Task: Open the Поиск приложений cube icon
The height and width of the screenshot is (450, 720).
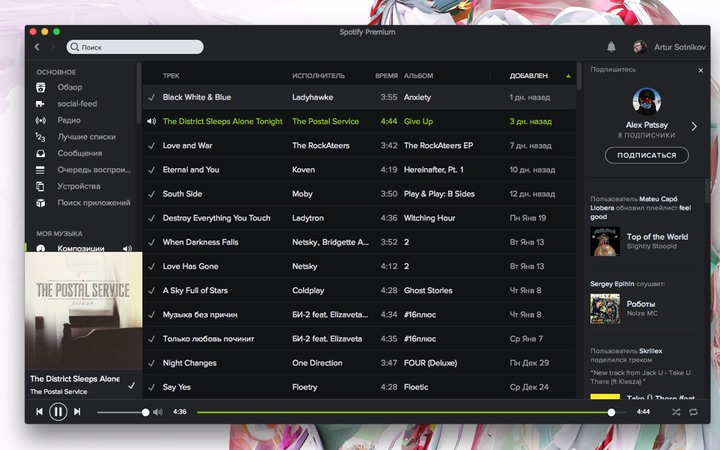Action: pyautogui.click(x=40, y=203)
